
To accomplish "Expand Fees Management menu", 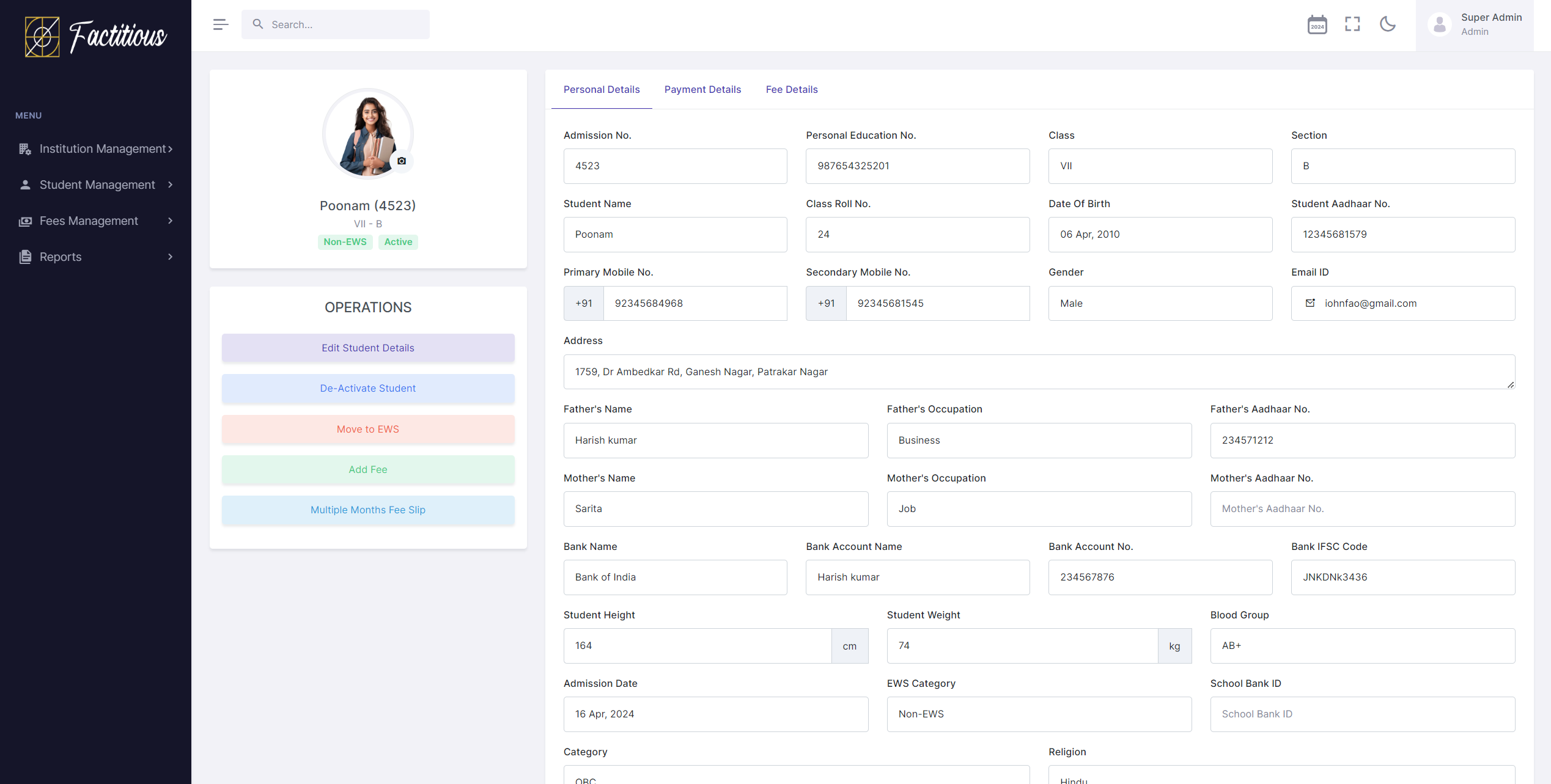I will pos(95,221).
